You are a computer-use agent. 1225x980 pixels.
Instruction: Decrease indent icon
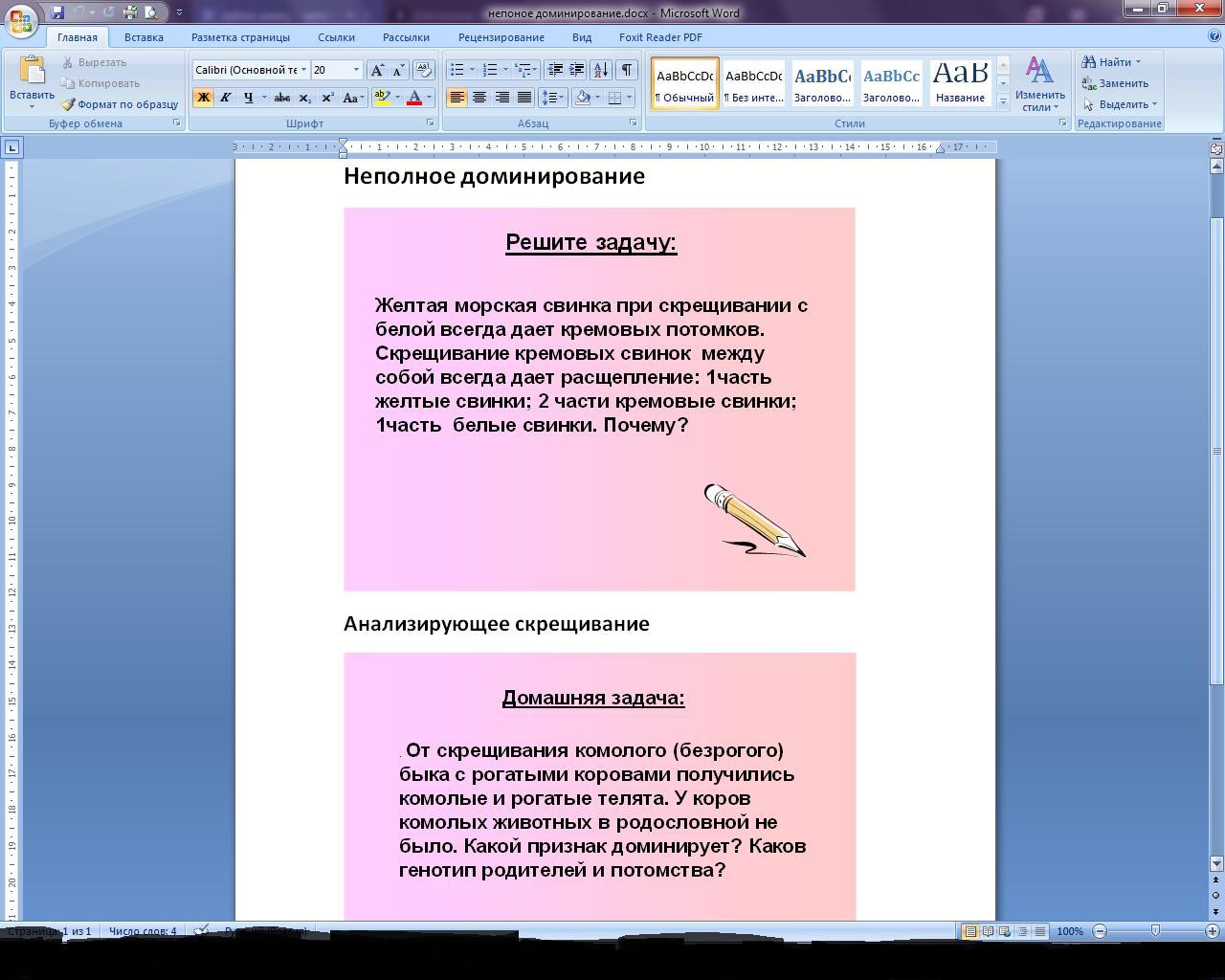(554, 70)
